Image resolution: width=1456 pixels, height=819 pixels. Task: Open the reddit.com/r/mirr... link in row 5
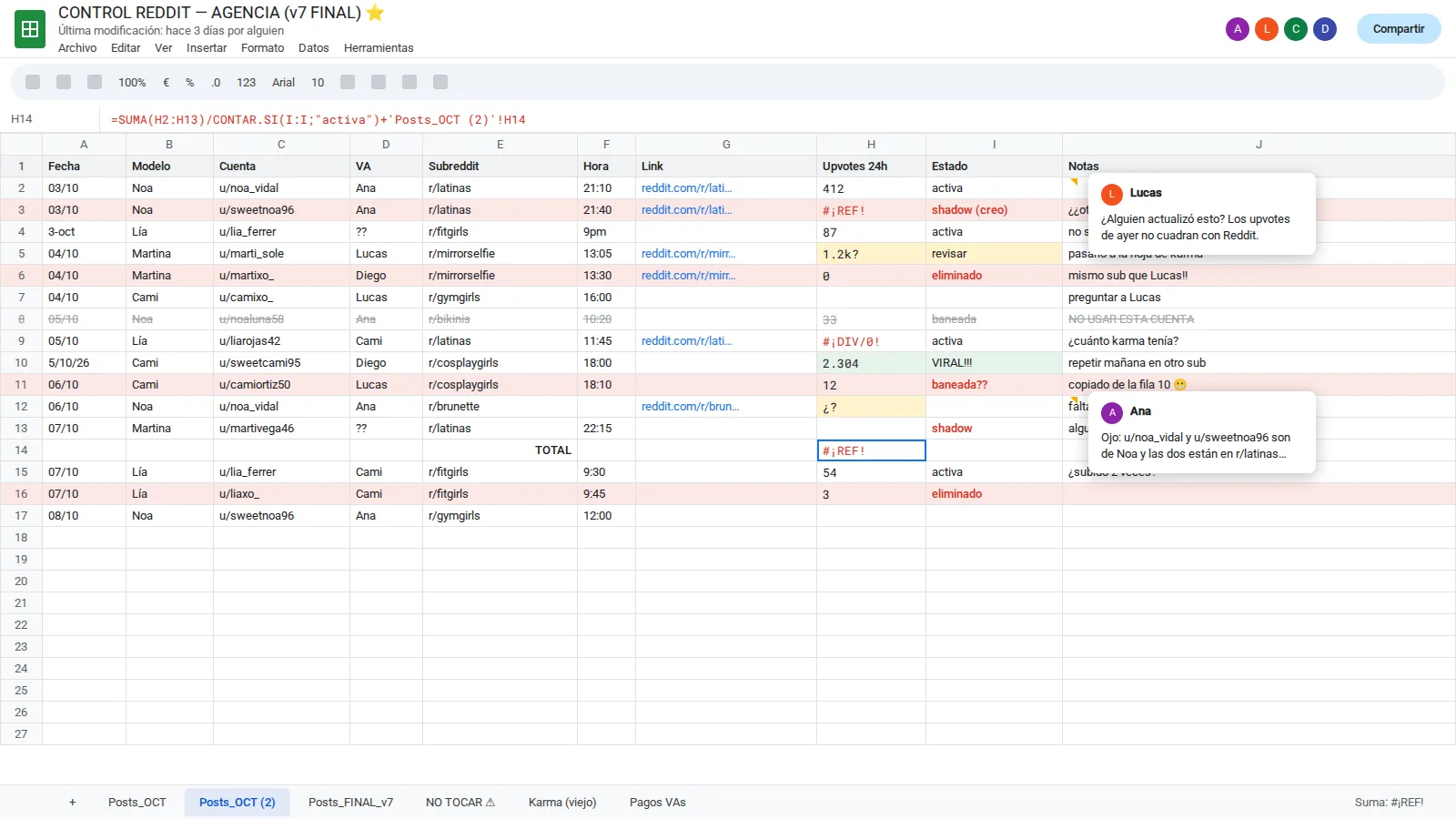[688, 254]
